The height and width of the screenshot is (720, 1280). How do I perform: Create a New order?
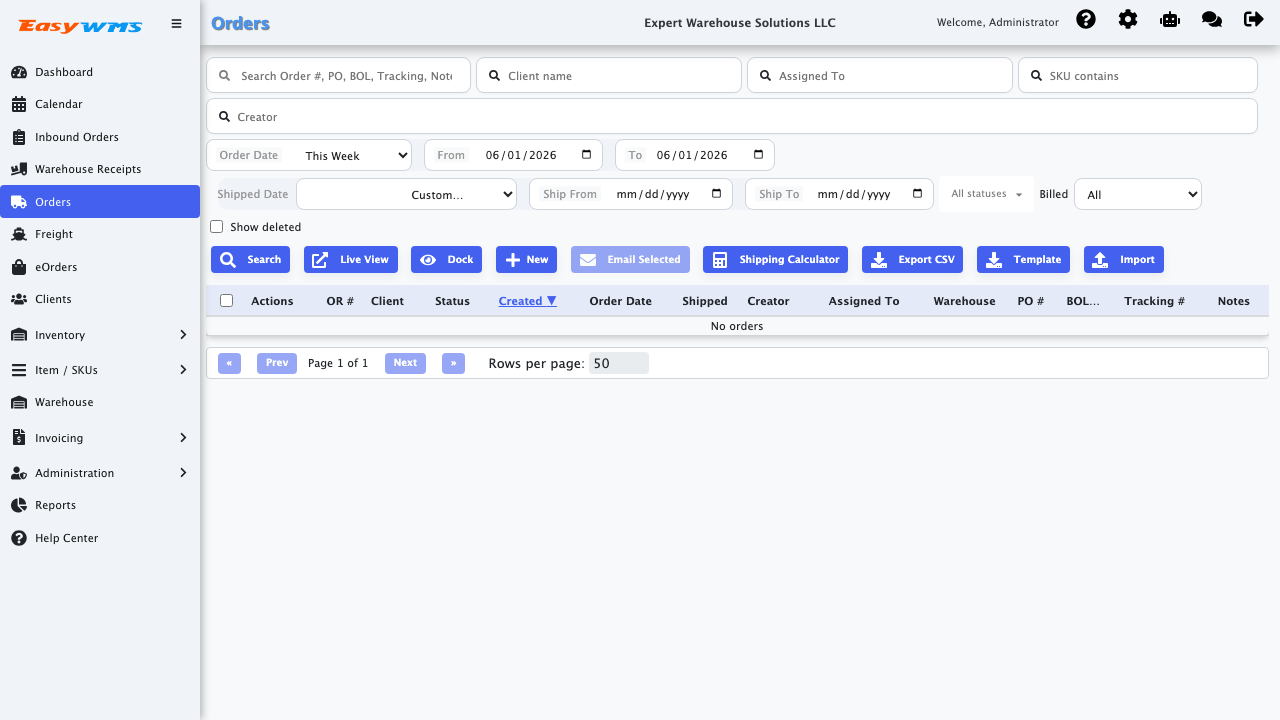click(x=526, y=260)
